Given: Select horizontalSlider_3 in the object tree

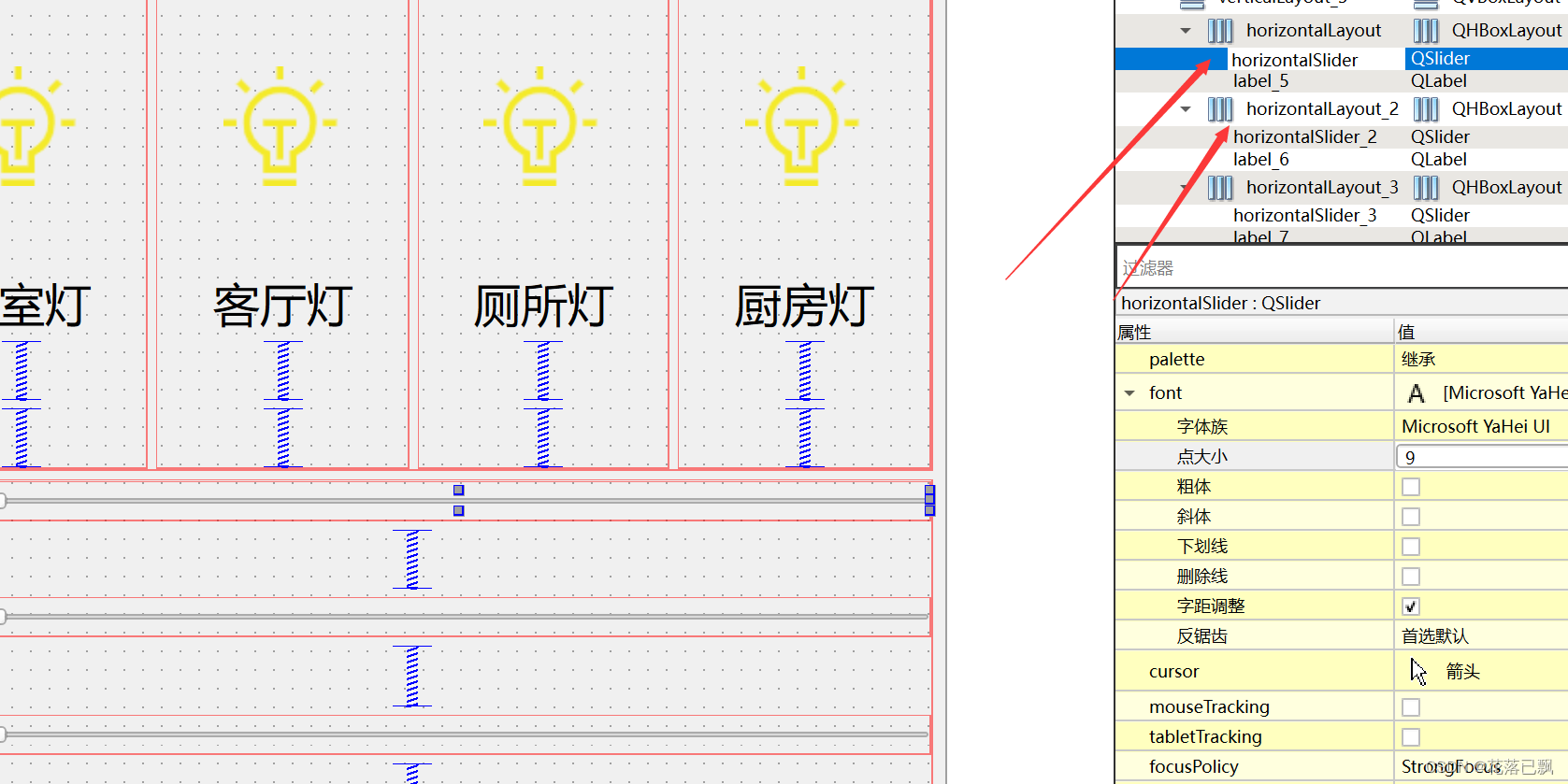Looking at the screenshot, I should (1304, 216).
